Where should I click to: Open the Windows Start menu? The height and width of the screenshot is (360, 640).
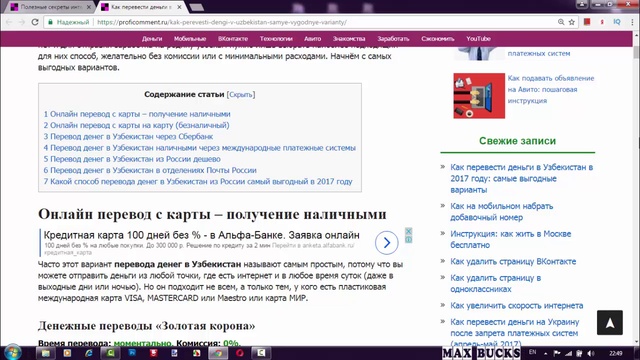click(12, 352)
